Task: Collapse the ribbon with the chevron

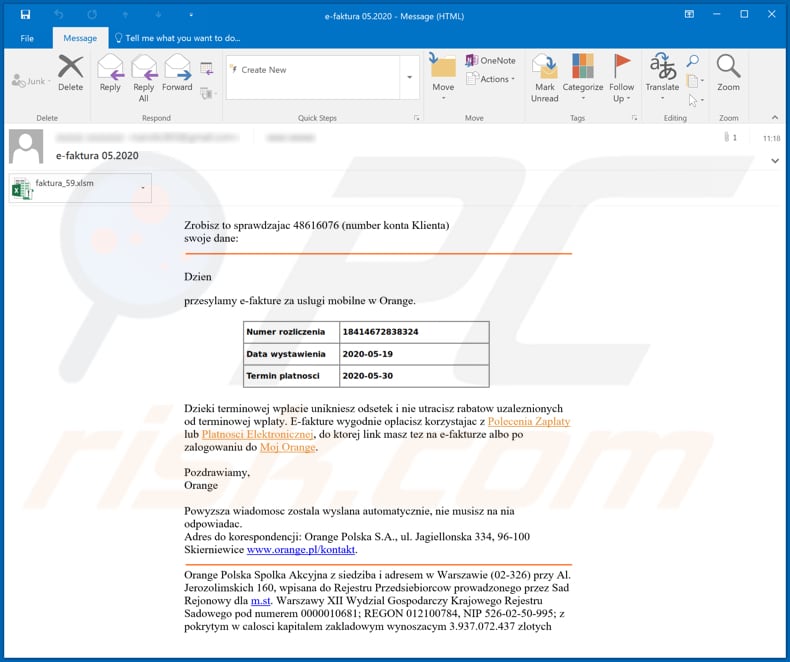Action: [x=775, y=117]
